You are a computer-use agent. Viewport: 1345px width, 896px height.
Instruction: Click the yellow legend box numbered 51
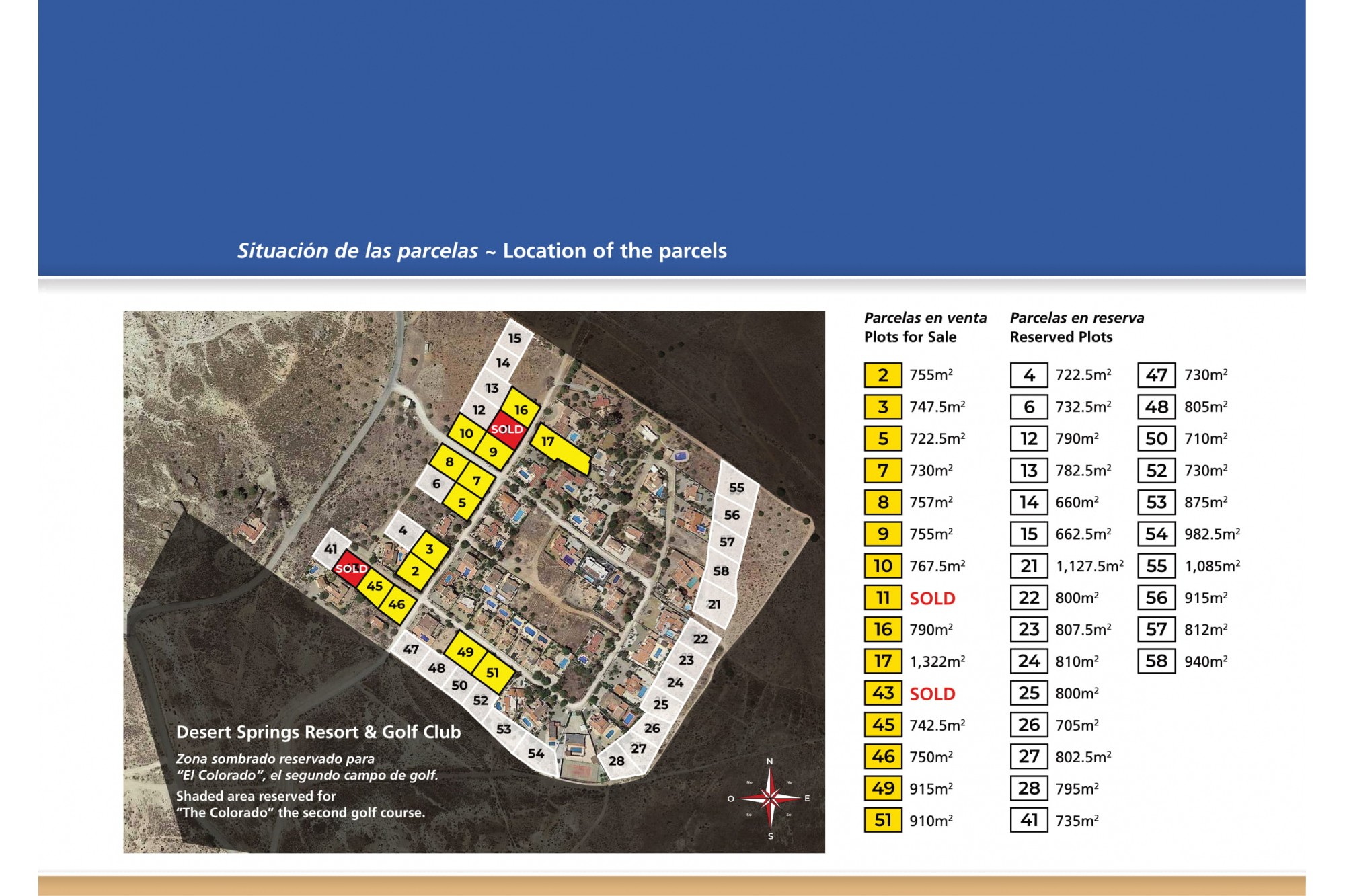pos(883,820)
